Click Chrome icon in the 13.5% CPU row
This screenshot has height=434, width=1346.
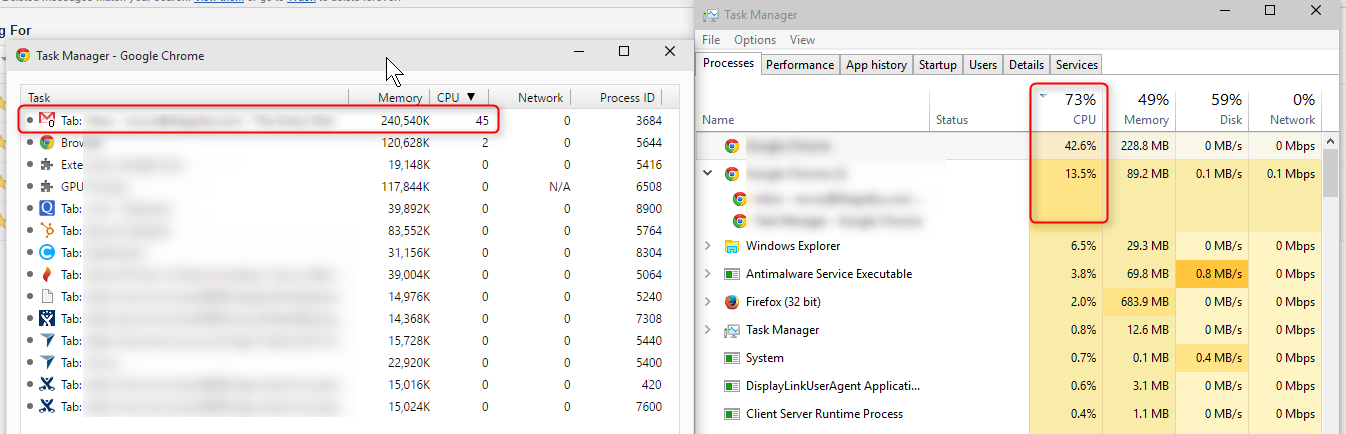click(731, 173)
